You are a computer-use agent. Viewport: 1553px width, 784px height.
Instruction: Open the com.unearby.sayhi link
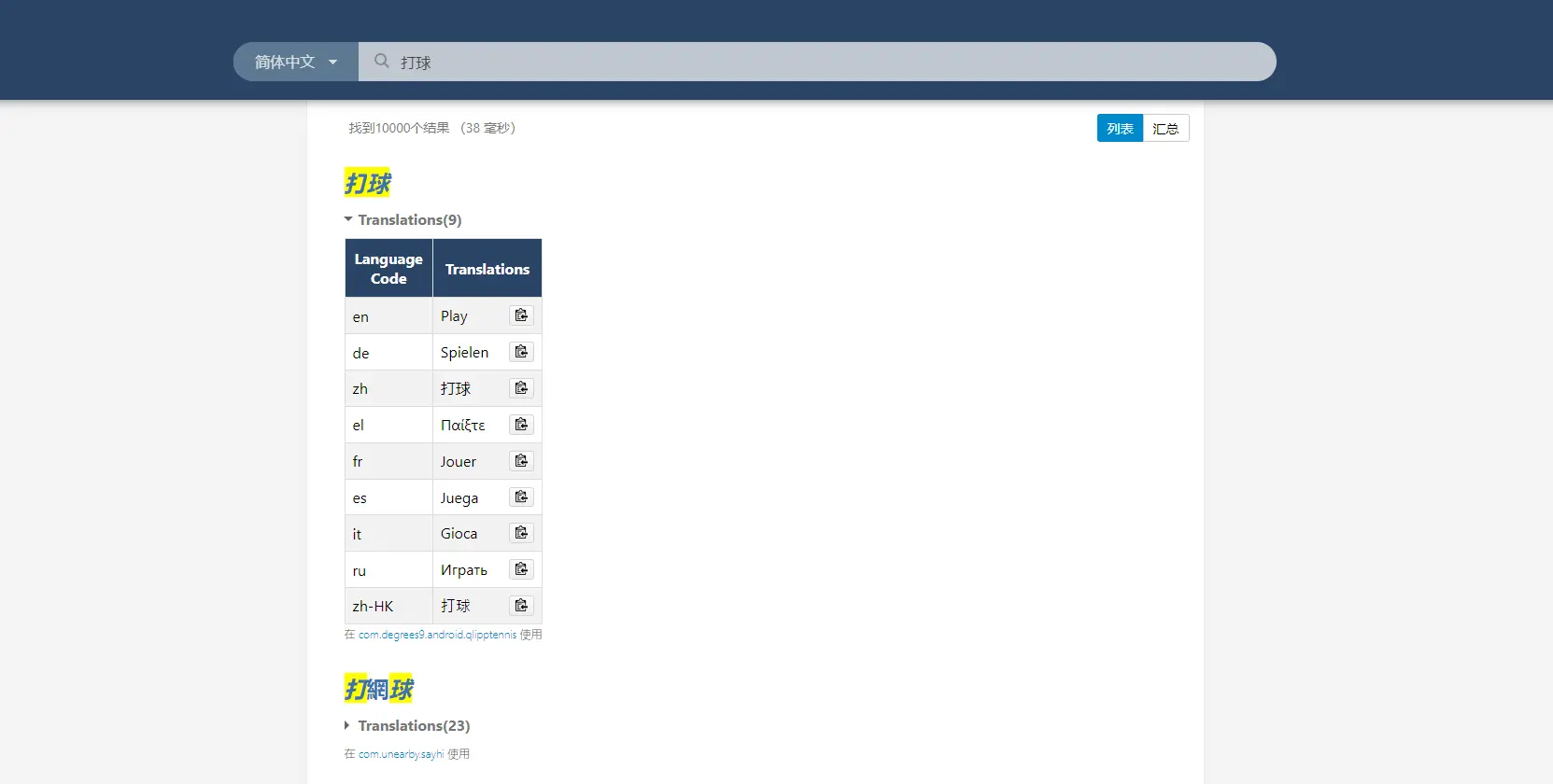pyautogui.click(x=401, y=754)
